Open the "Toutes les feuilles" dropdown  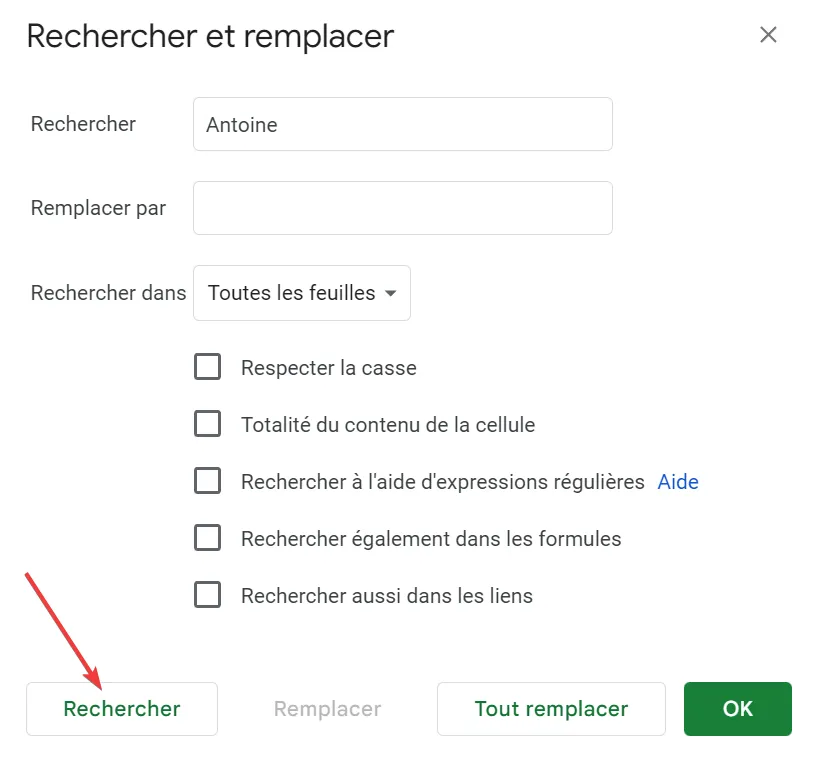(301, 293)
